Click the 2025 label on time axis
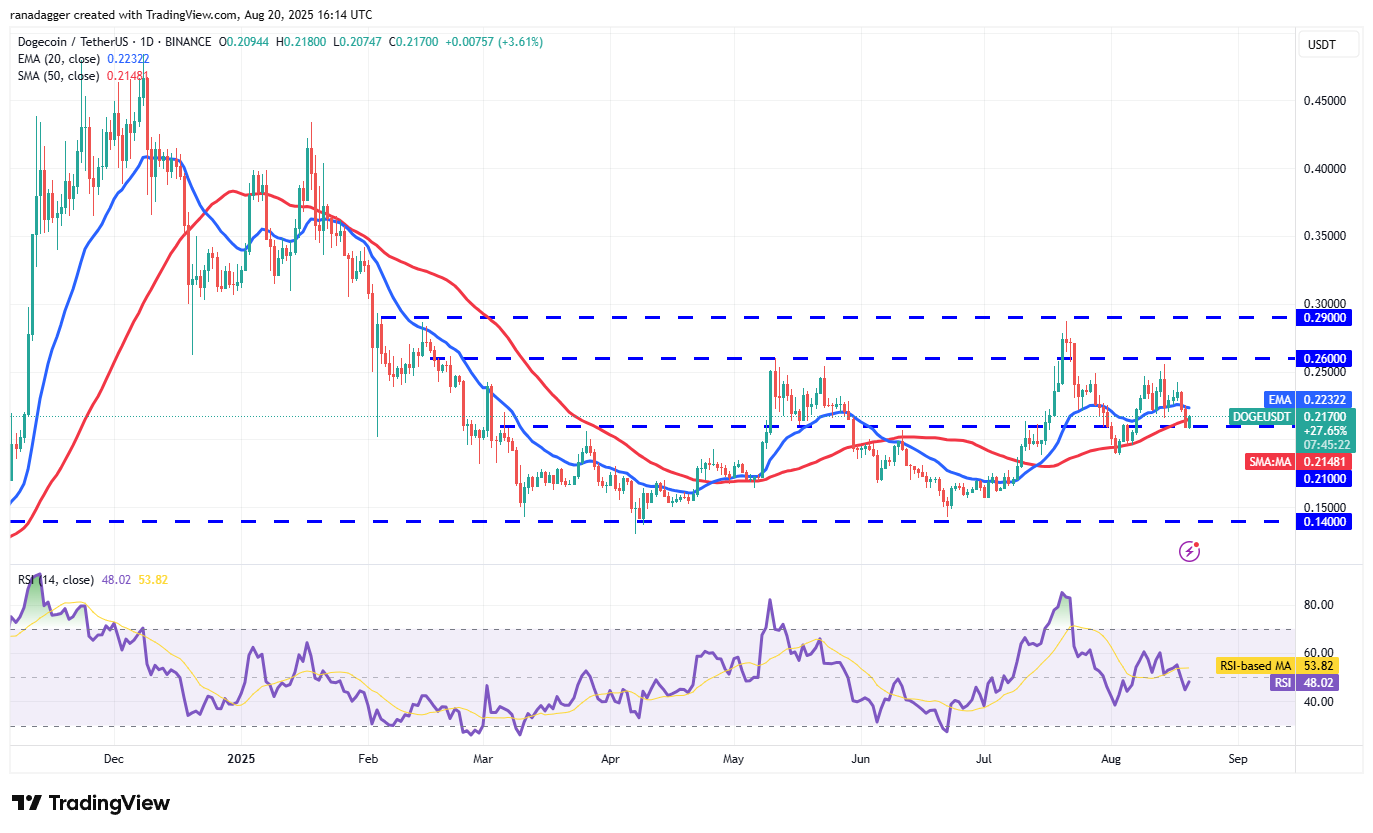The height and width of the screenshot is (833, 1373). pos(240,759)
